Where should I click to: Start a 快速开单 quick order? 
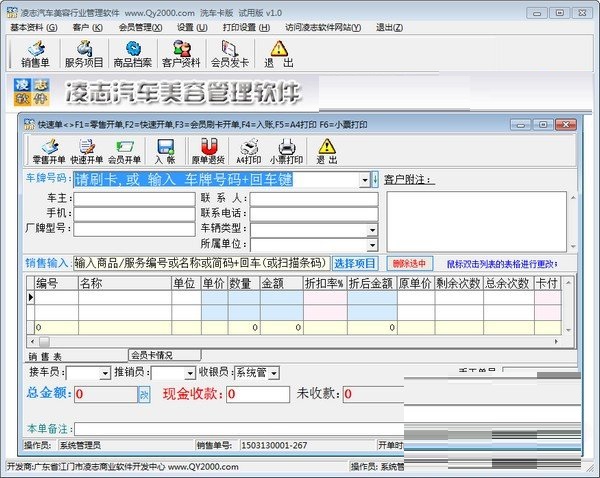pyautogui.click(x=87, y=152)
